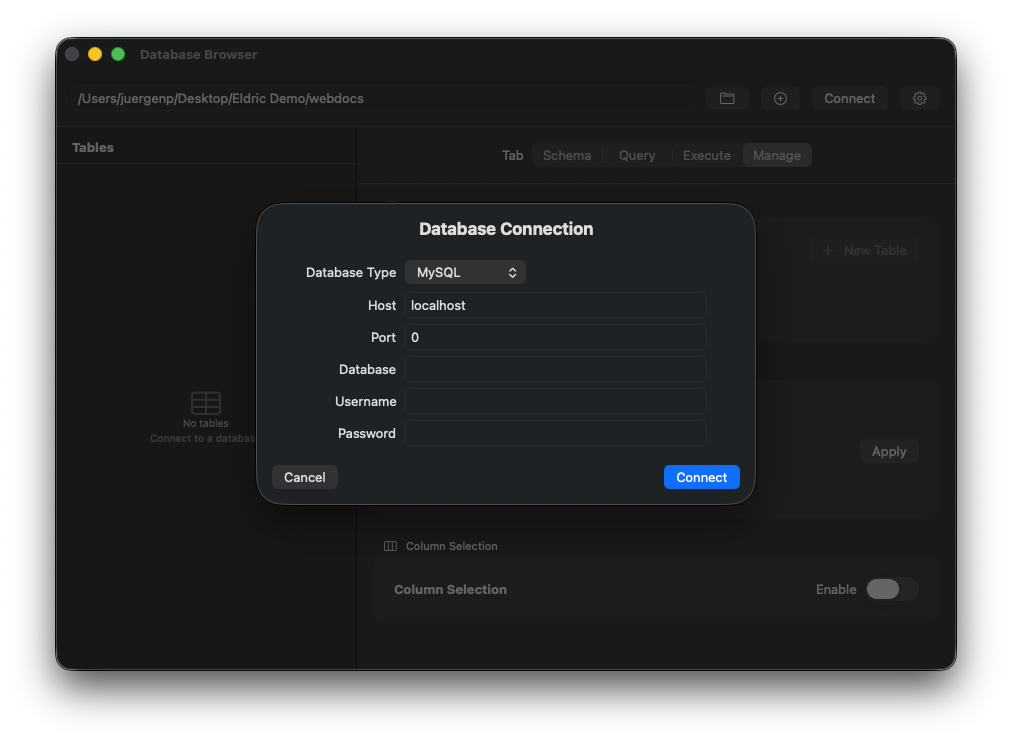Click the Host field showing localhost

(x=556, y=305)
